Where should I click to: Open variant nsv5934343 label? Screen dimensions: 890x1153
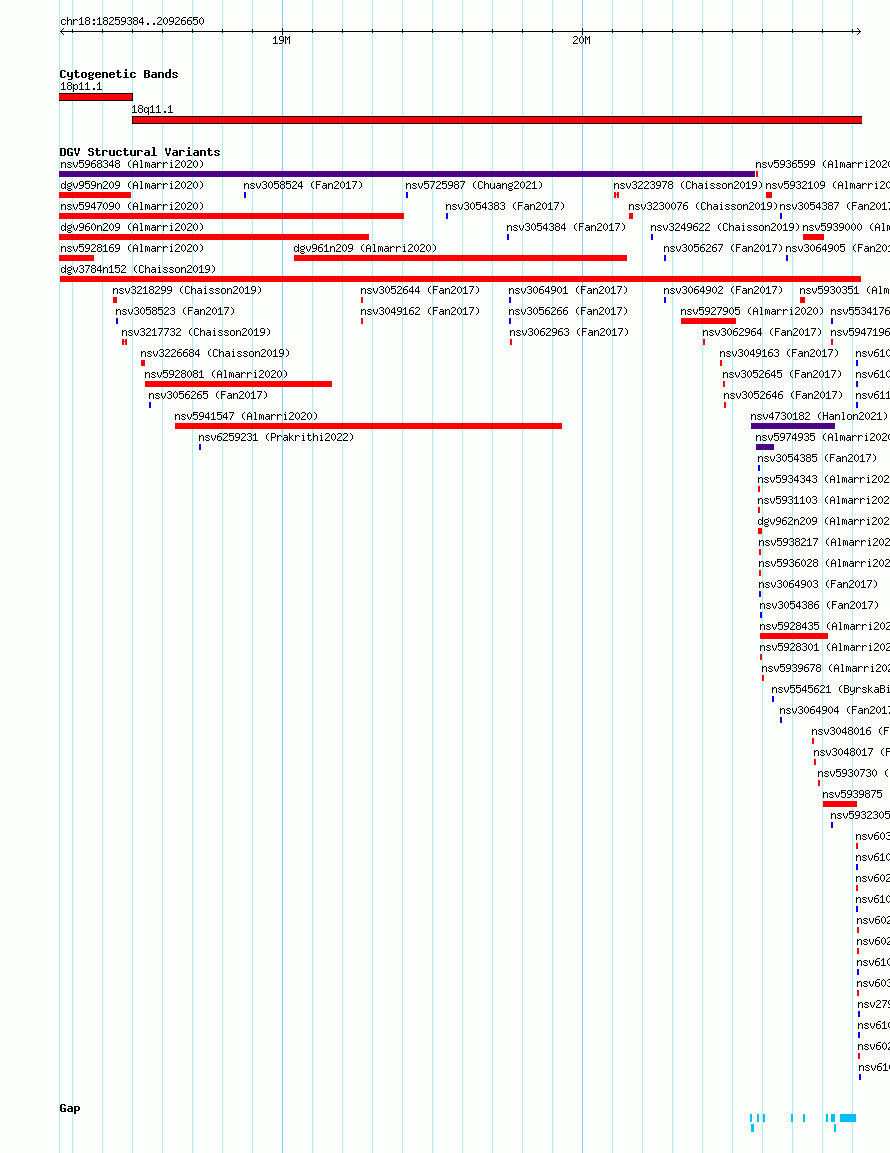point(823,479)
